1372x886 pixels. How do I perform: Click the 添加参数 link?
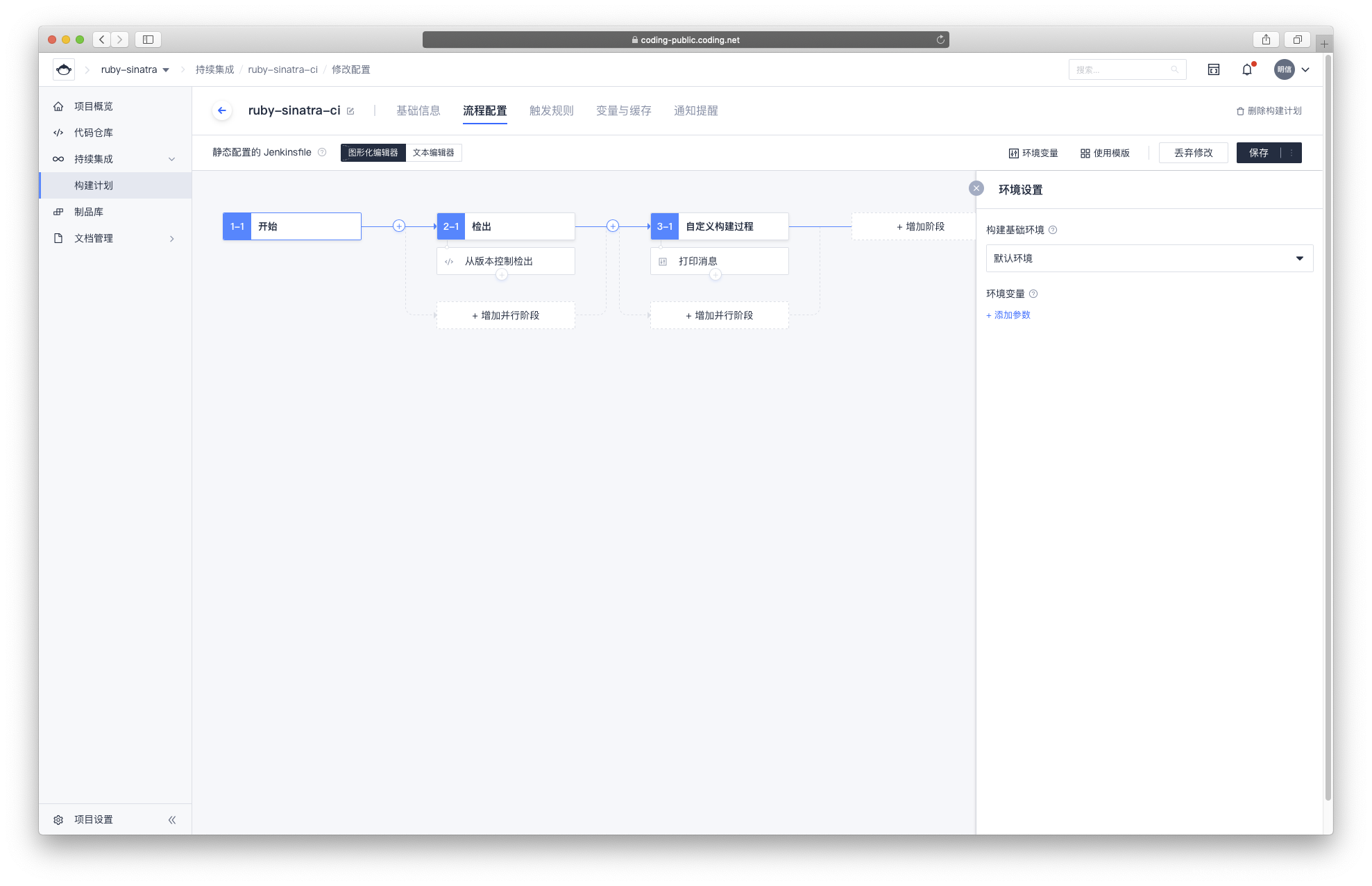[1008, 315]
